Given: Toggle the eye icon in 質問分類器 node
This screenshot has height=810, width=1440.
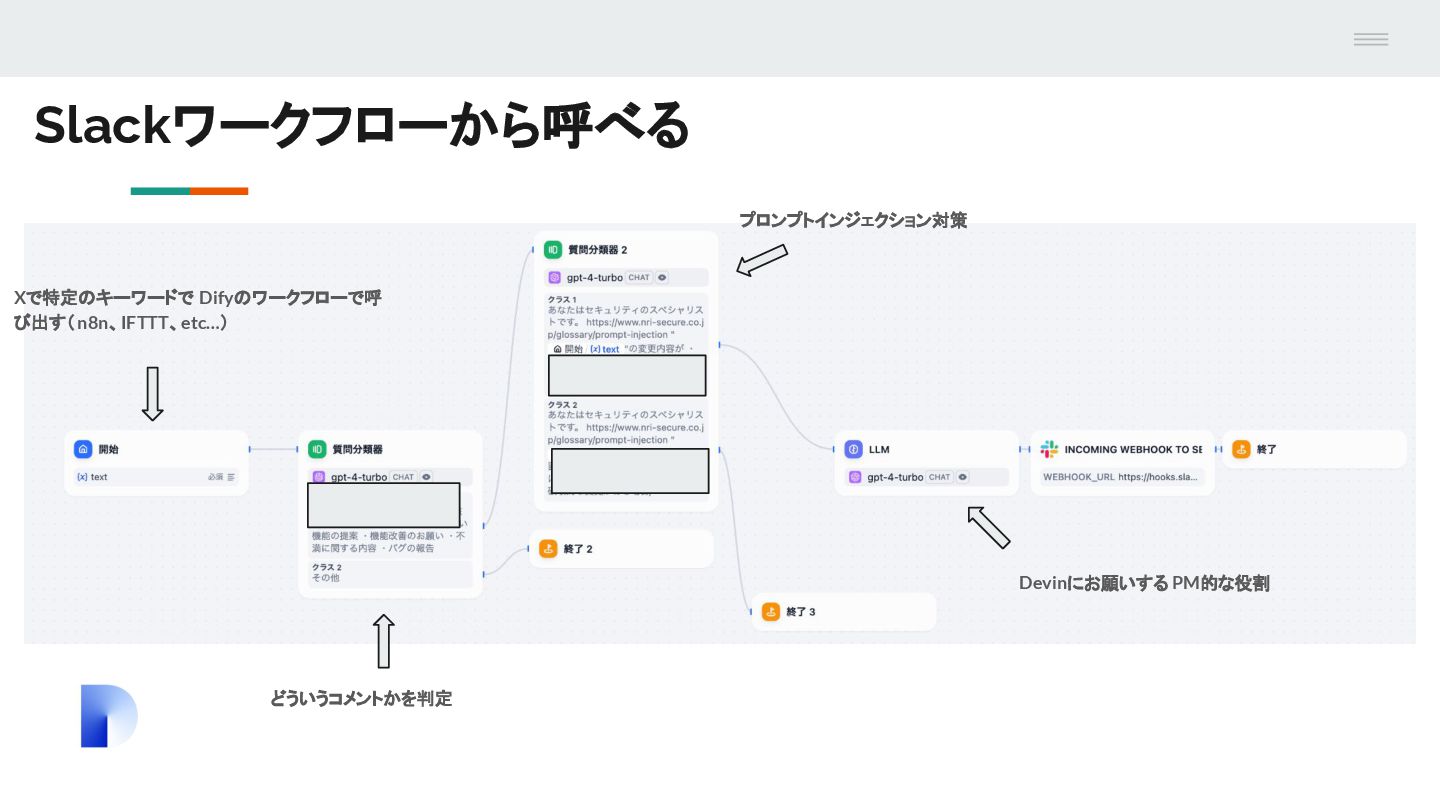Looking at the screenshot, I should [x=426, y=477].
